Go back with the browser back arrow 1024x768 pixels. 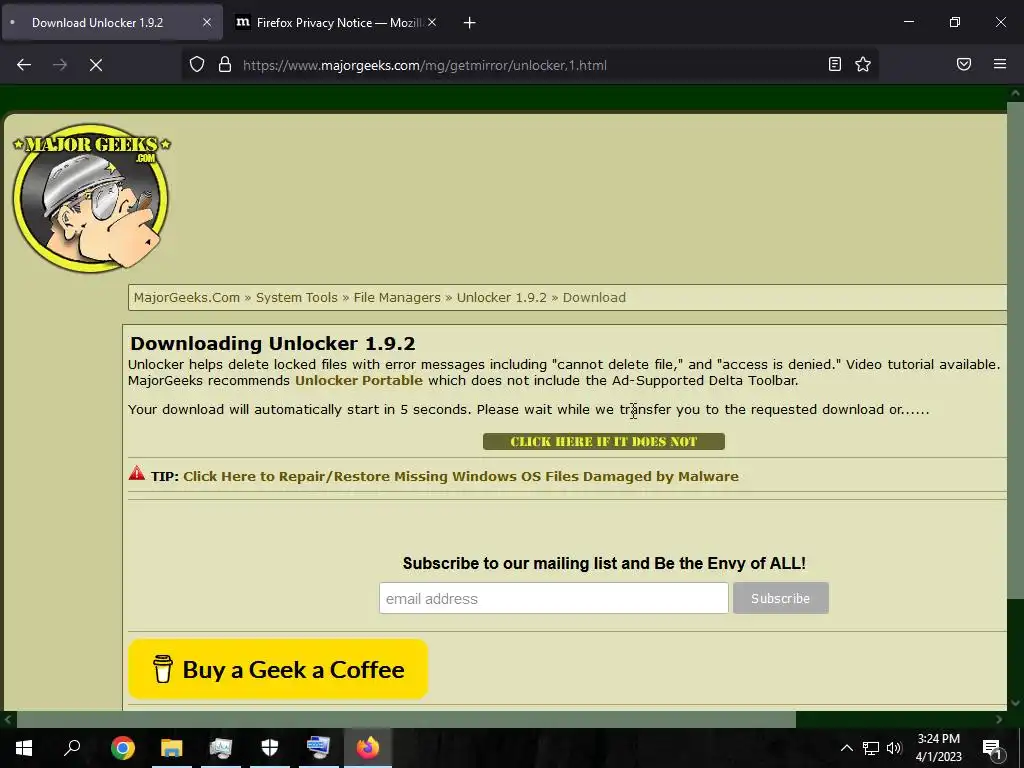coord(24,65)
